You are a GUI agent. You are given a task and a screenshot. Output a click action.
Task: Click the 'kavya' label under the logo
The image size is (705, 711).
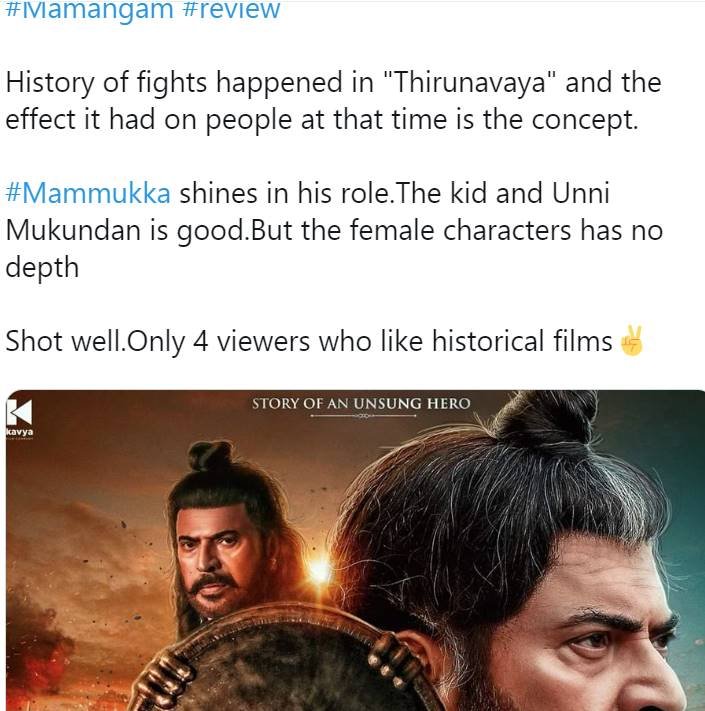pyautogui.click(x=19, y=432)
